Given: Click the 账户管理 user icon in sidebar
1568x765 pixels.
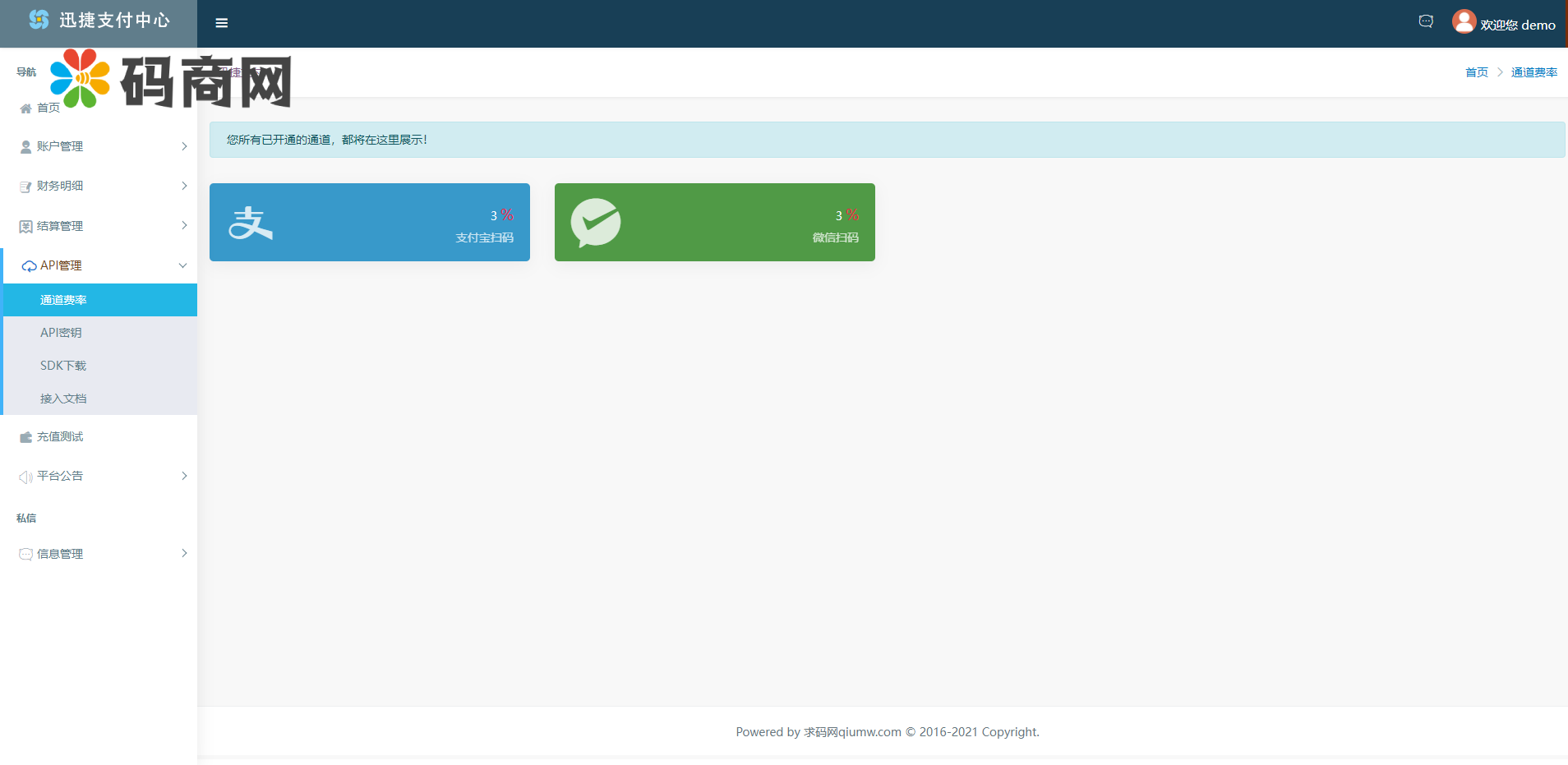Looking at the screenshot, I should pyautogui.click(x=25, y=147).
